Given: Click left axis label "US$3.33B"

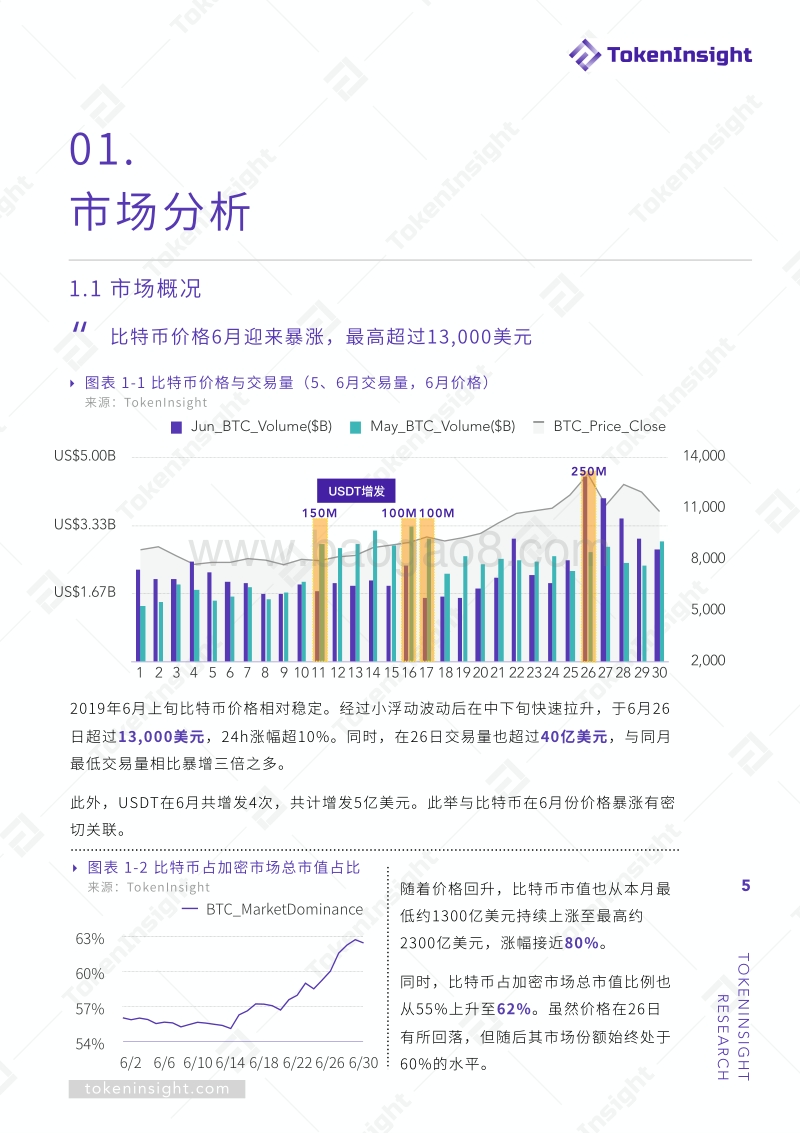Looking at the screenshot, I should pos(85,524).
